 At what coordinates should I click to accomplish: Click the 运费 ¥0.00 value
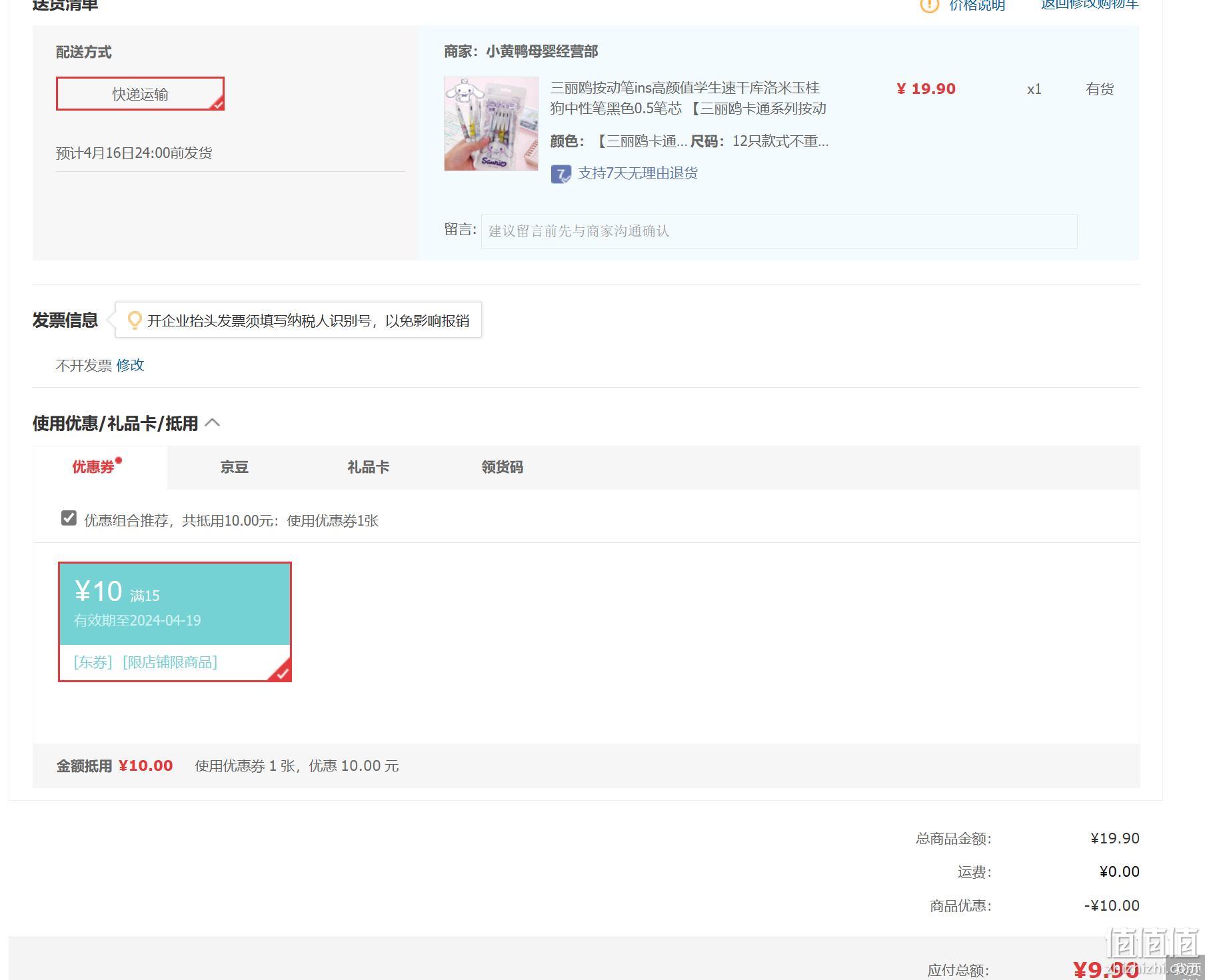point(1119,871)
